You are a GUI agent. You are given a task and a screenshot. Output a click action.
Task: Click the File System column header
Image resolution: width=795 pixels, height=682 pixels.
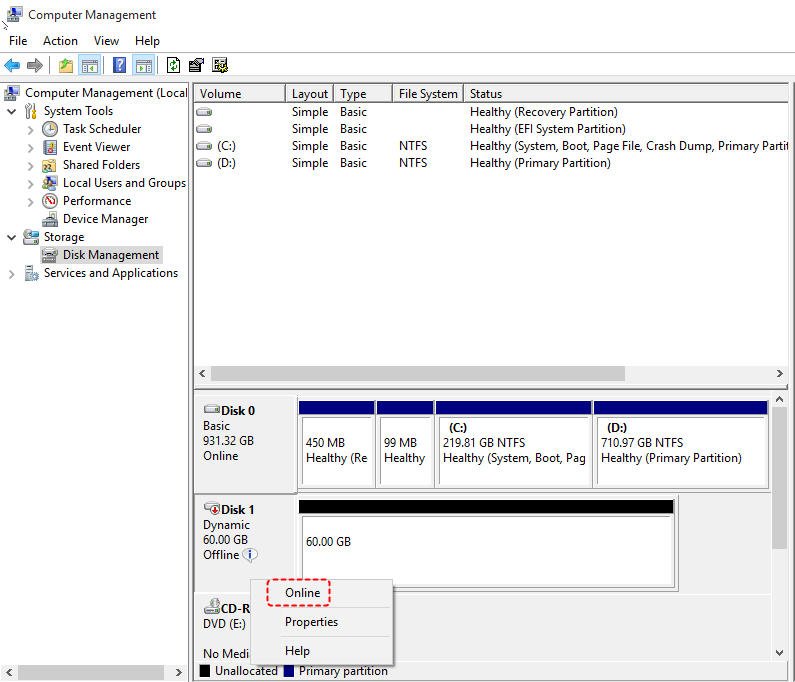coord(428,94)
